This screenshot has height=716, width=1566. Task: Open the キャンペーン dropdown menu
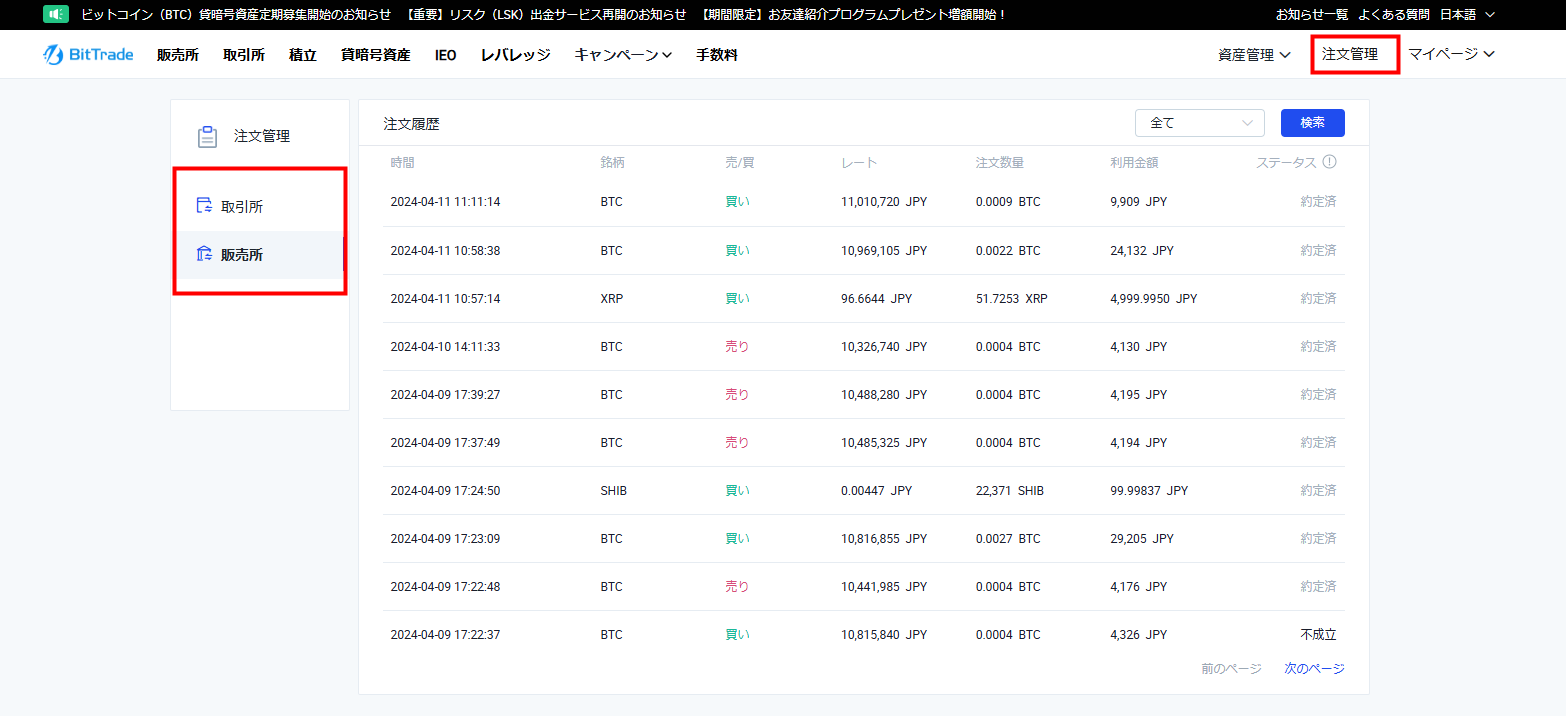pyautogui.click(x=622, y=55)
